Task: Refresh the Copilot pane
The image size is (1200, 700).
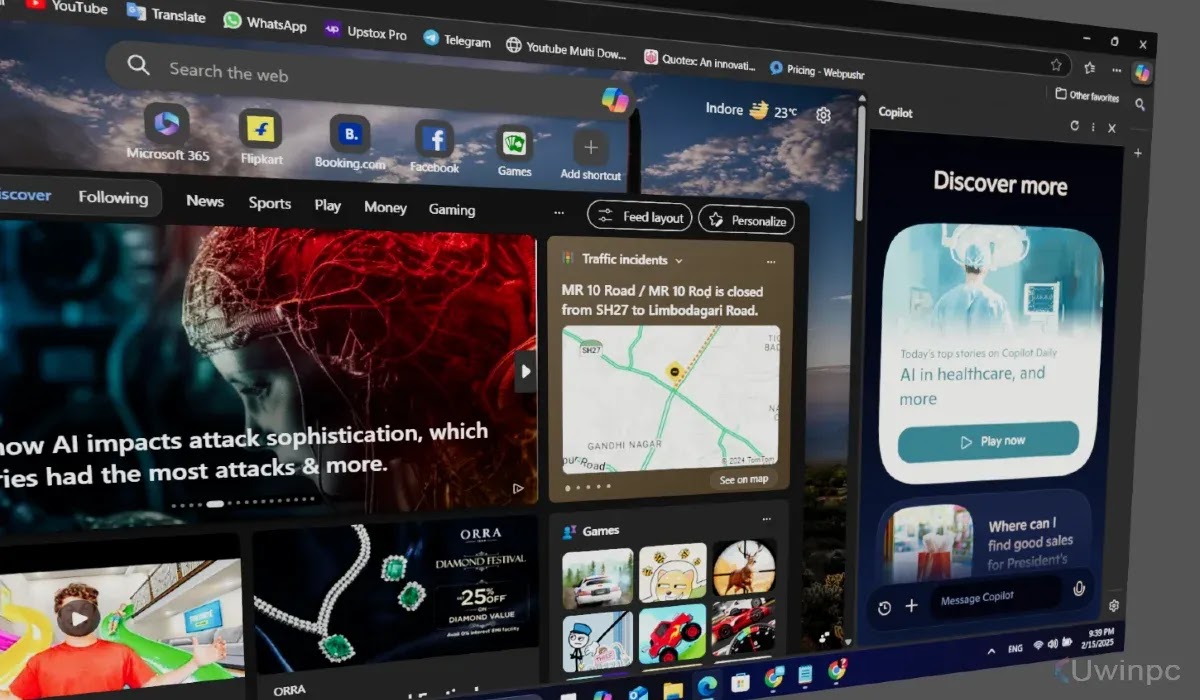Action: tap(1075, 126)
